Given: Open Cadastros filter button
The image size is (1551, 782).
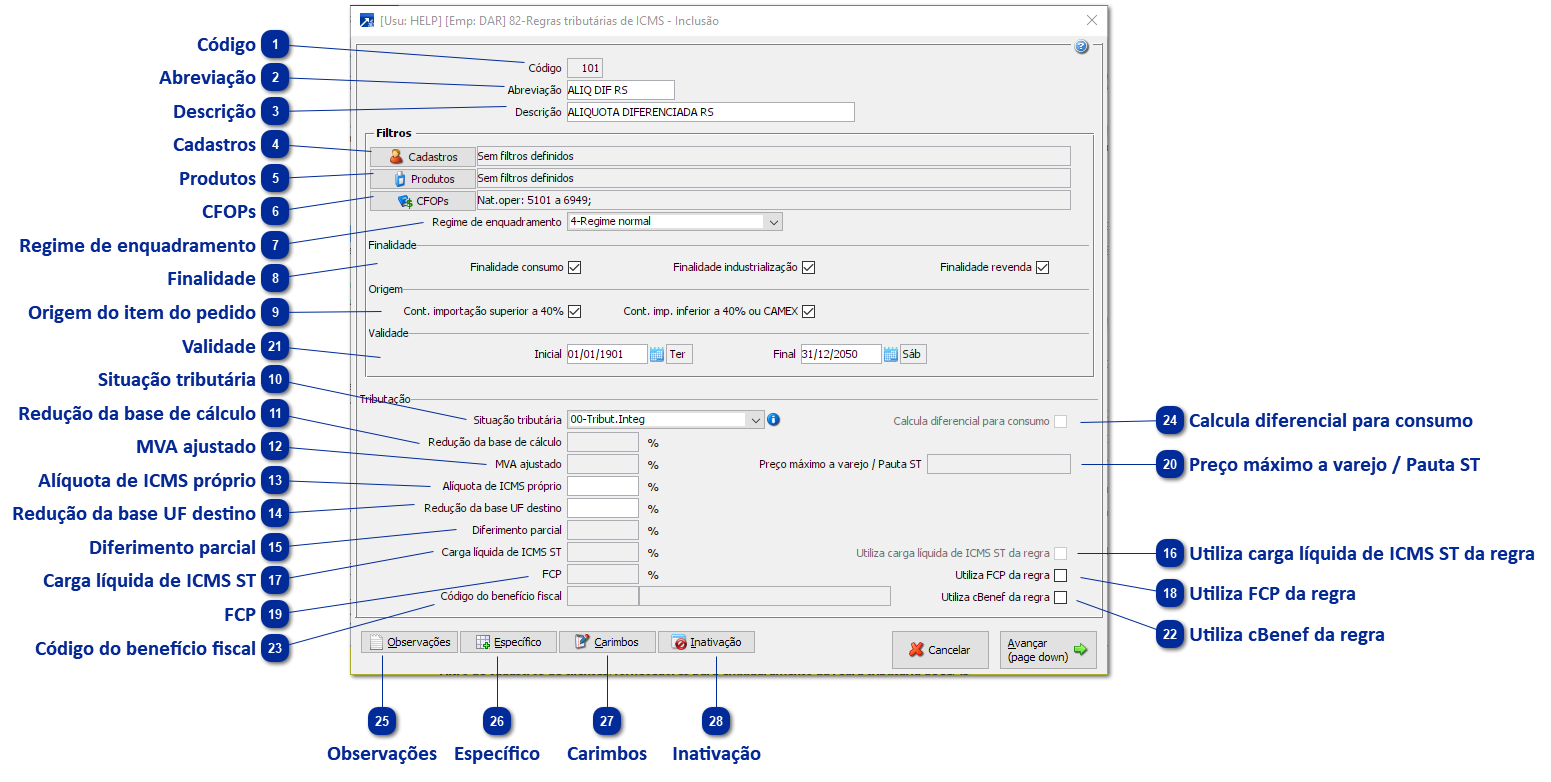Looking at the screenshot, I should 423,156.
